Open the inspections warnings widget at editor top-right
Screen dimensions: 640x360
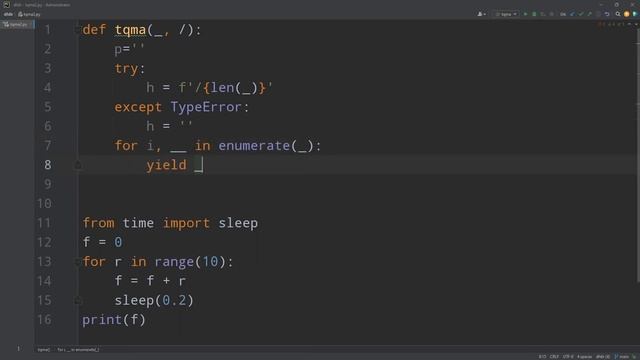(x=611, y=25)
